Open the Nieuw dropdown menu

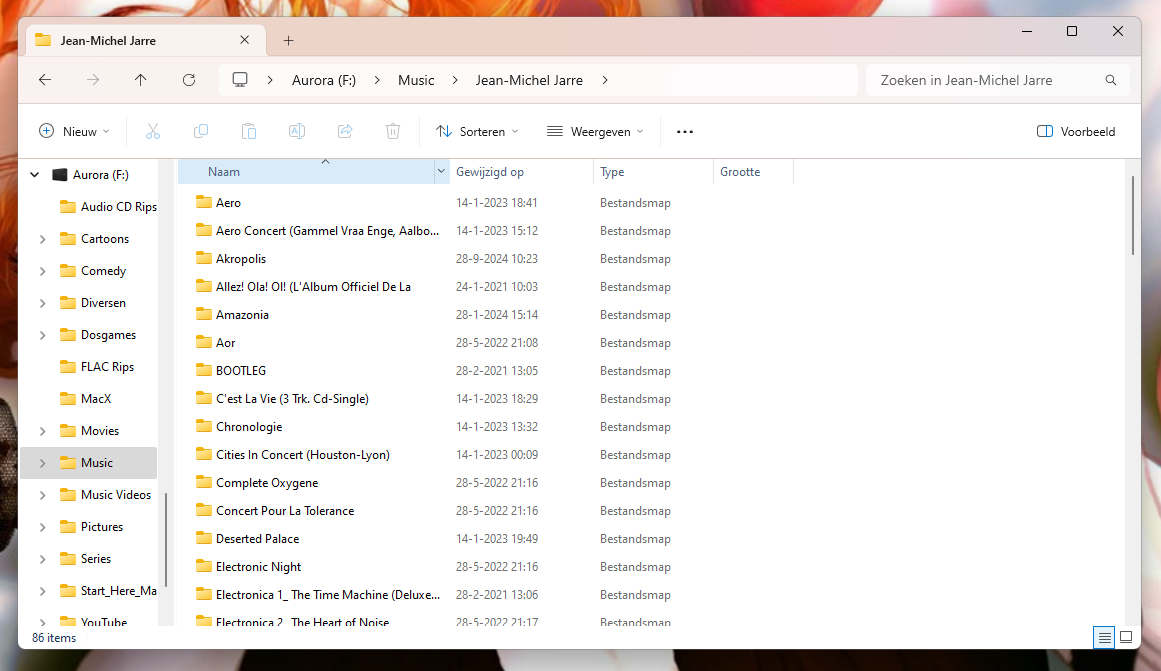(74, 131)
